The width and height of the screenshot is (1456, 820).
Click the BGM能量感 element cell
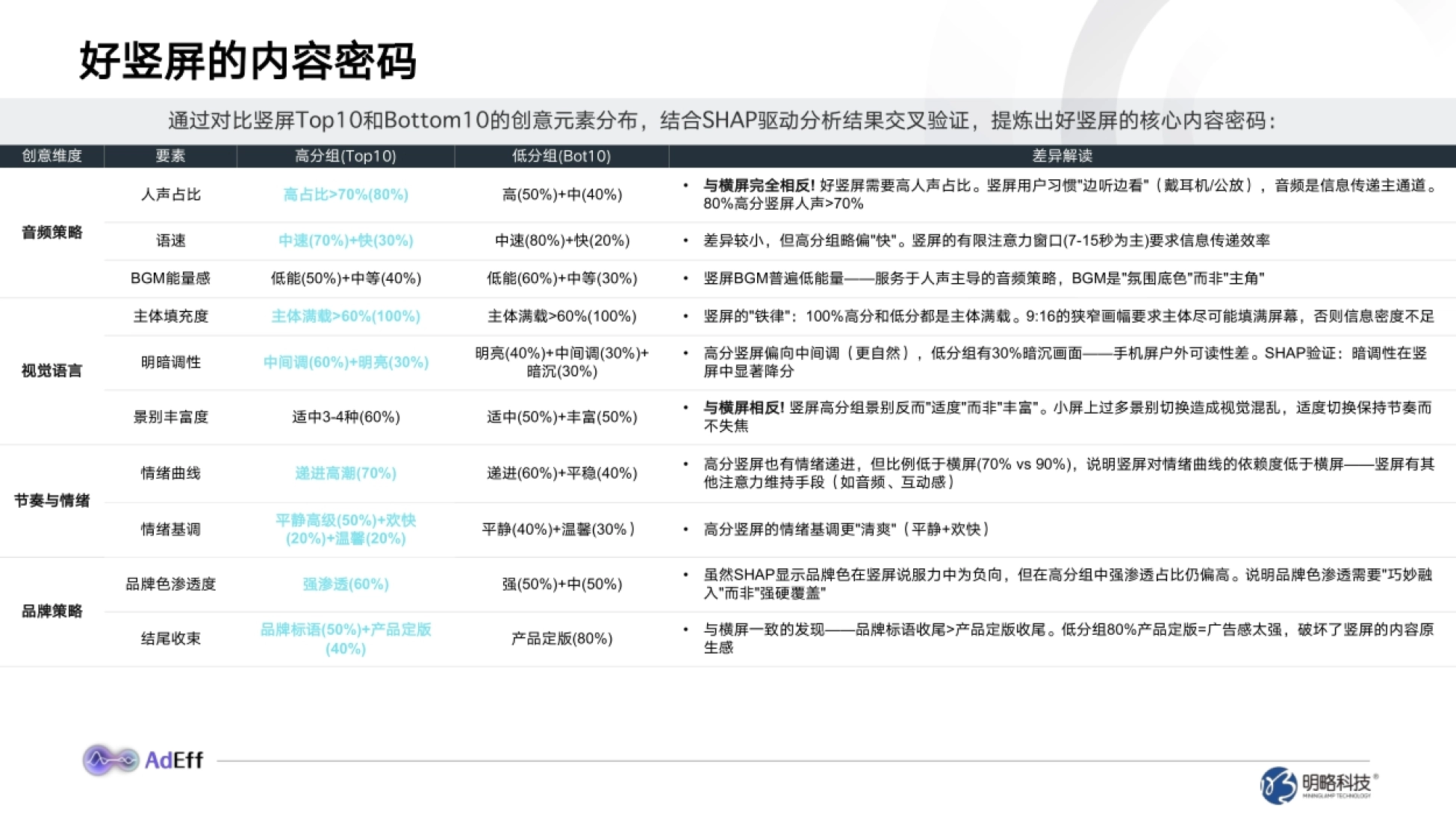[x=170, y=278]
